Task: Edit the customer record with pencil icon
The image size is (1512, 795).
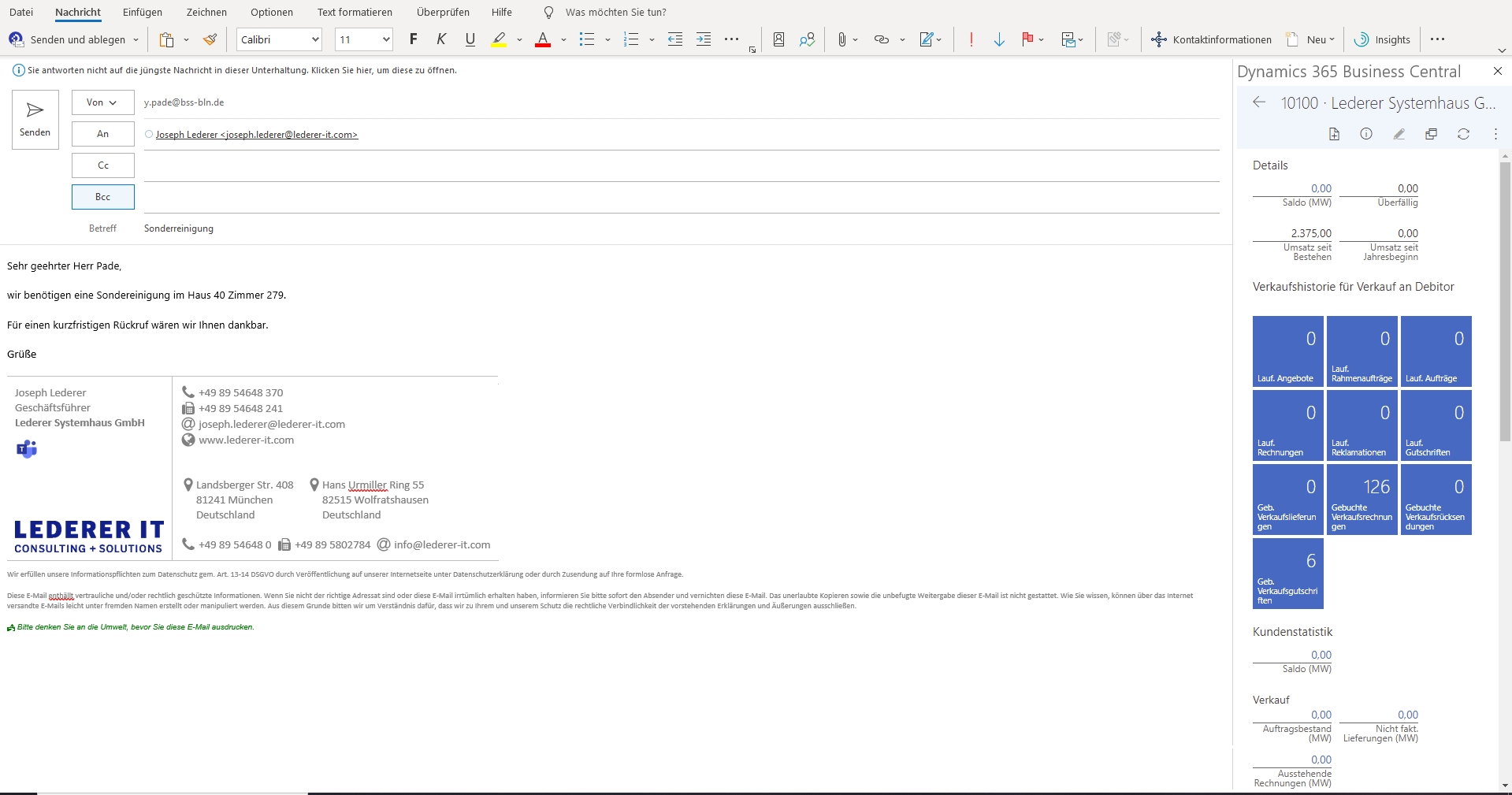Action: coord(1399,134)
